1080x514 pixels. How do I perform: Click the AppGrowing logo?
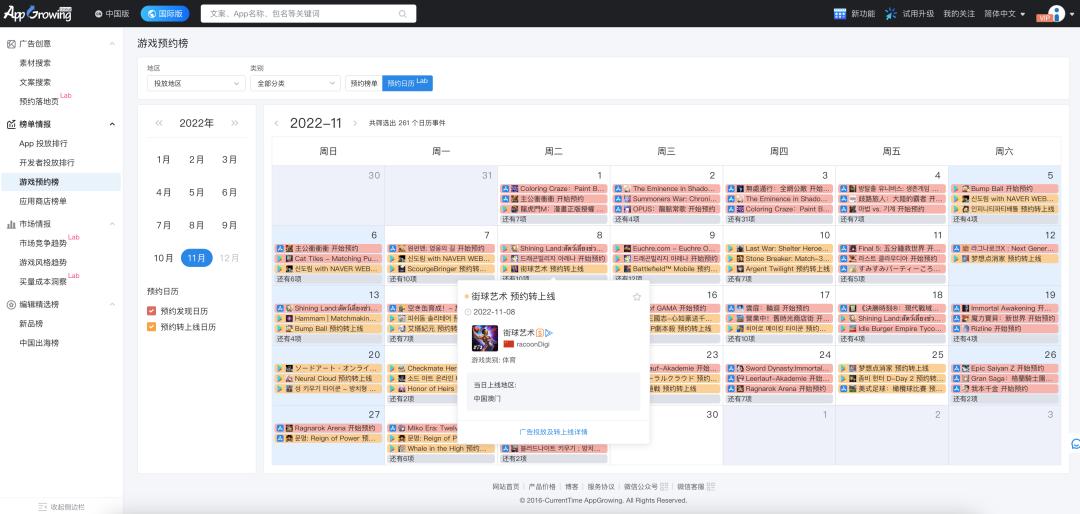(37, 13)
